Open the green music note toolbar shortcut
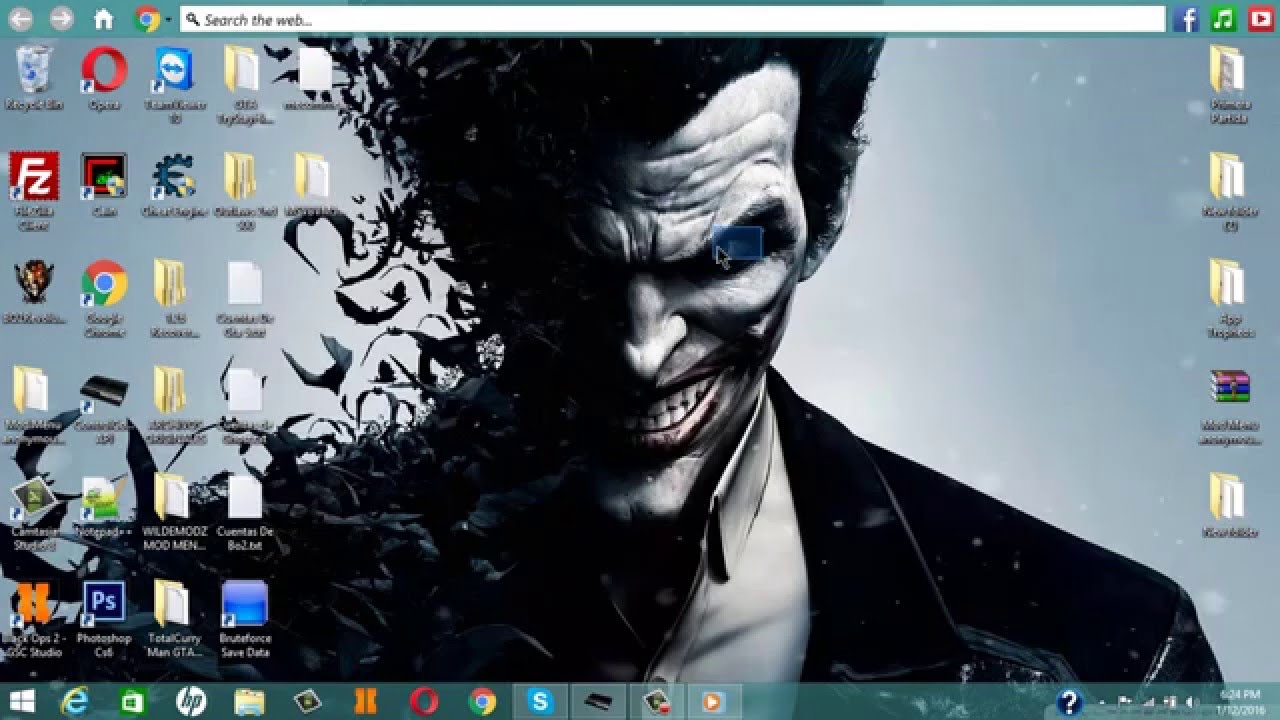 coord(1223,19)
